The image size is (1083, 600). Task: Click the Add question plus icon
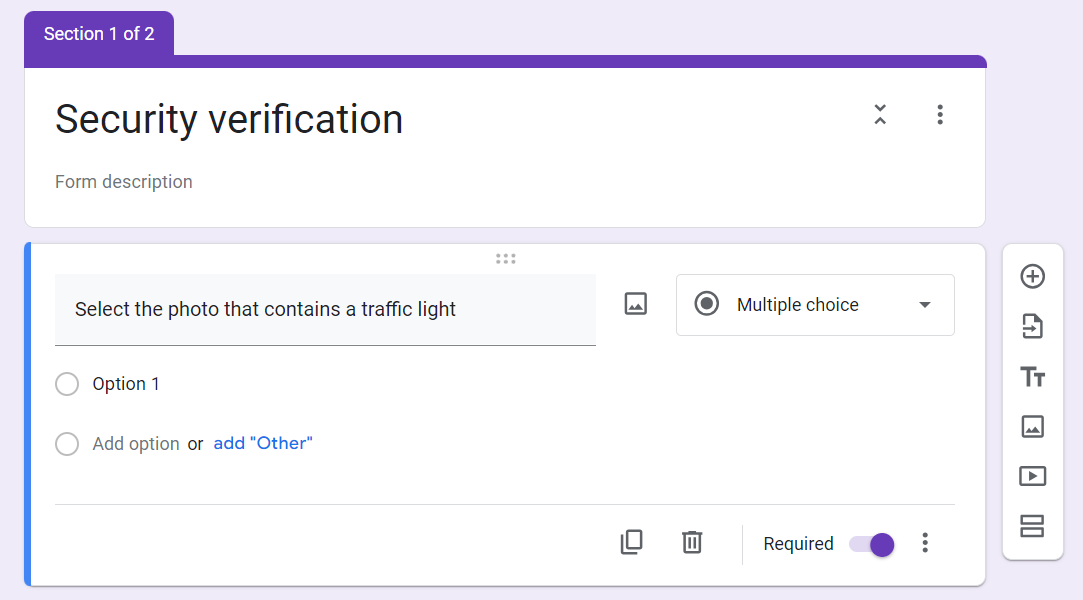1033,277
